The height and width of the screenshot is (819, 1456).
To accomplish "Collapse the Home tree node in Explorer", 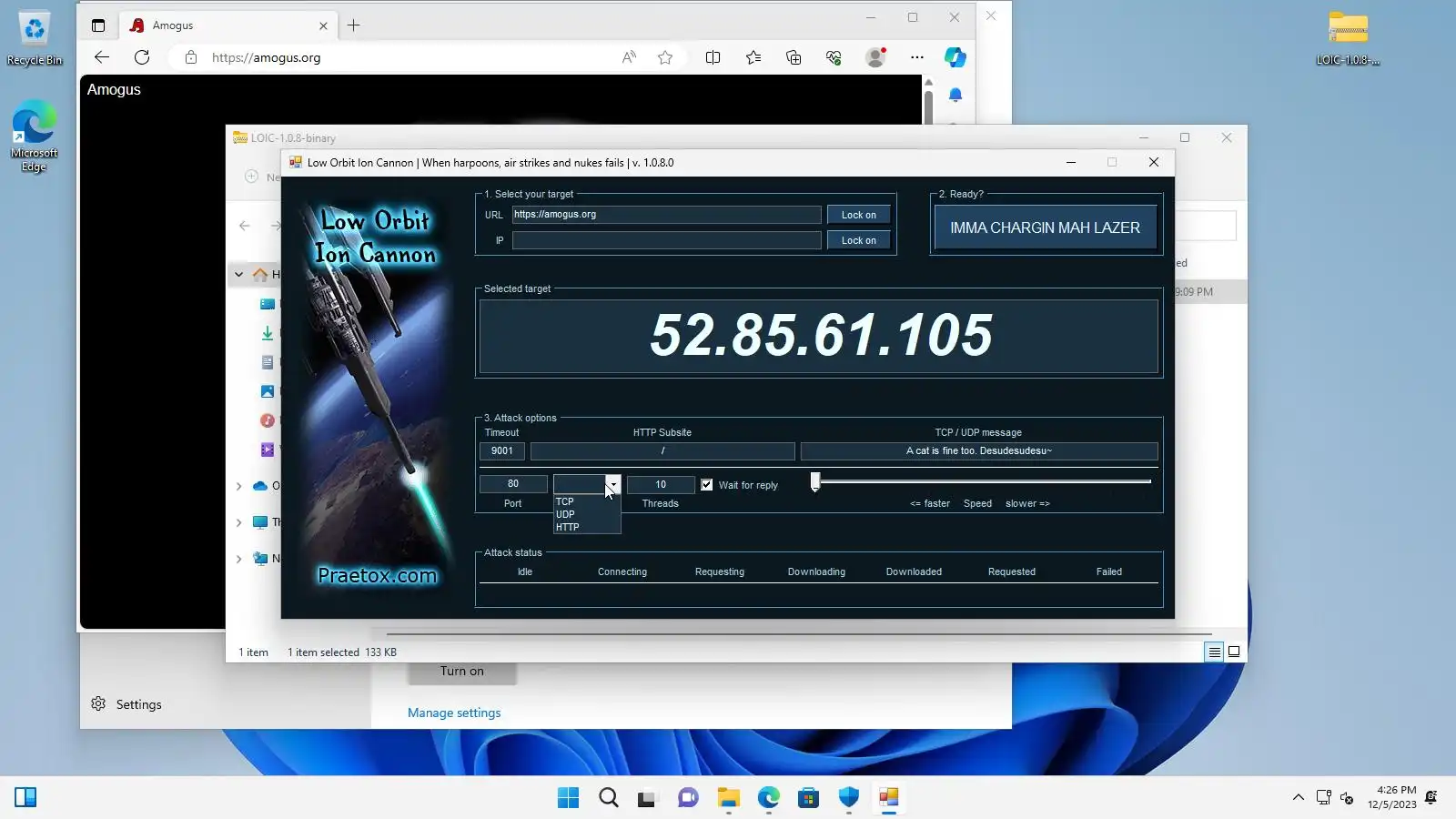I will pos(238,274).
